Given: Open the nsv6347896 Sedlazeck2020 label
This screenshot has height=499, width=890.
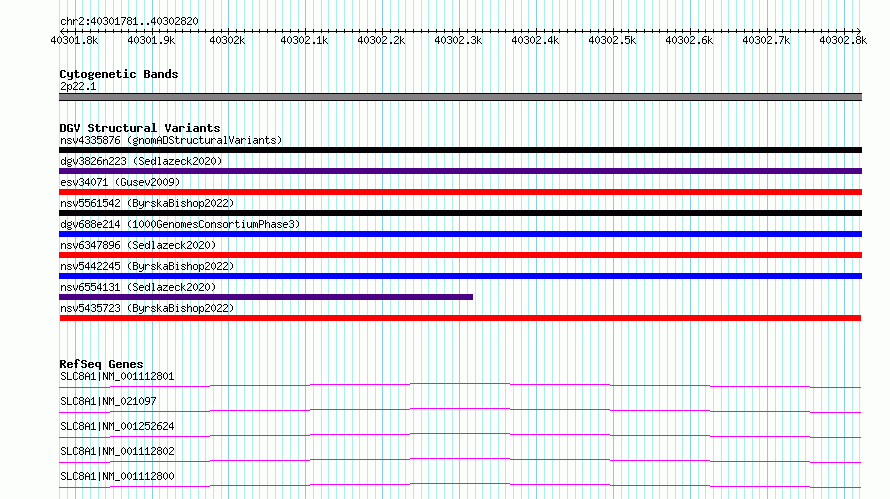Looking at the screenshot, I should [x=138, y=245].
